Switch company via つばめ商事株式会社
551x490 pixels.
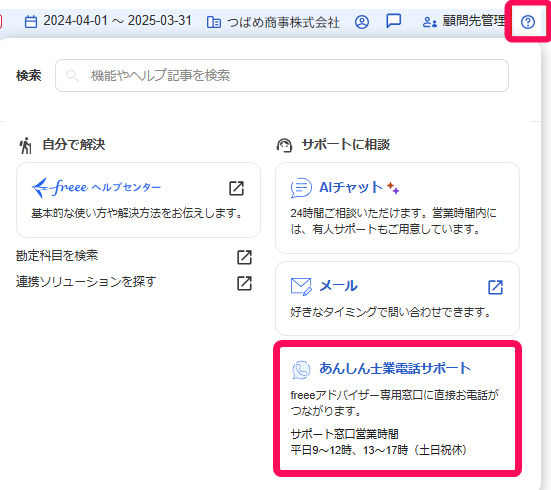click(x=283, y=22)
